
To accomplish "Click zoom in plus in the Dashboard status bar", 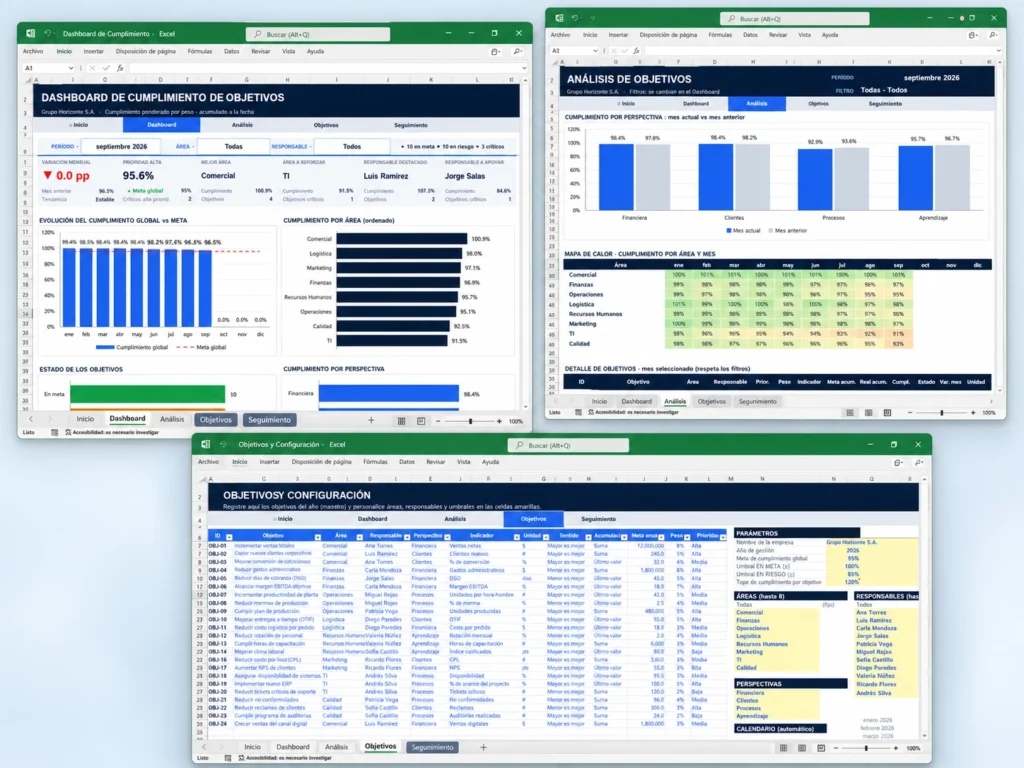I will coord(500,421).
